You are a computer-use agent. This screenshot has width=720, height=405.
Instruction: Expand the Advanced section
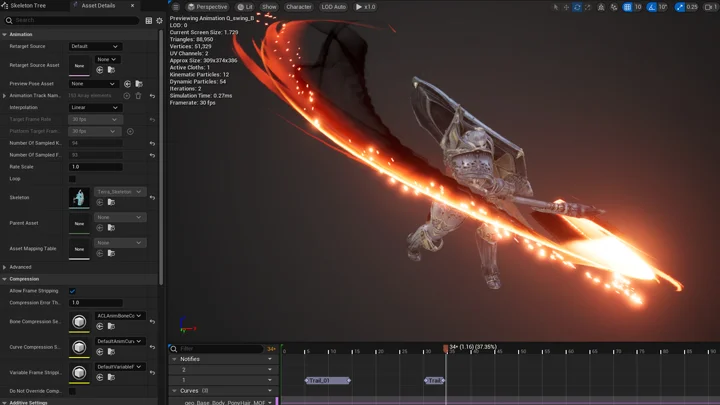5,267
